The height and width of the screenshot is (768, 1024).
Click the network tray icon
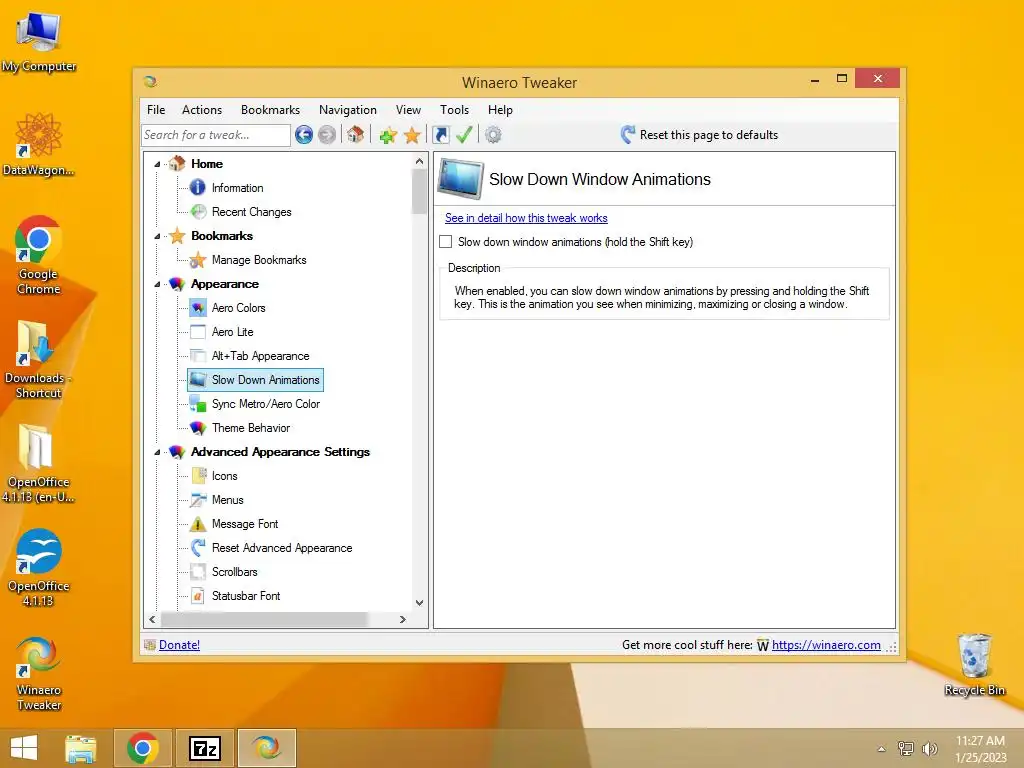click(x=906, y=749)
